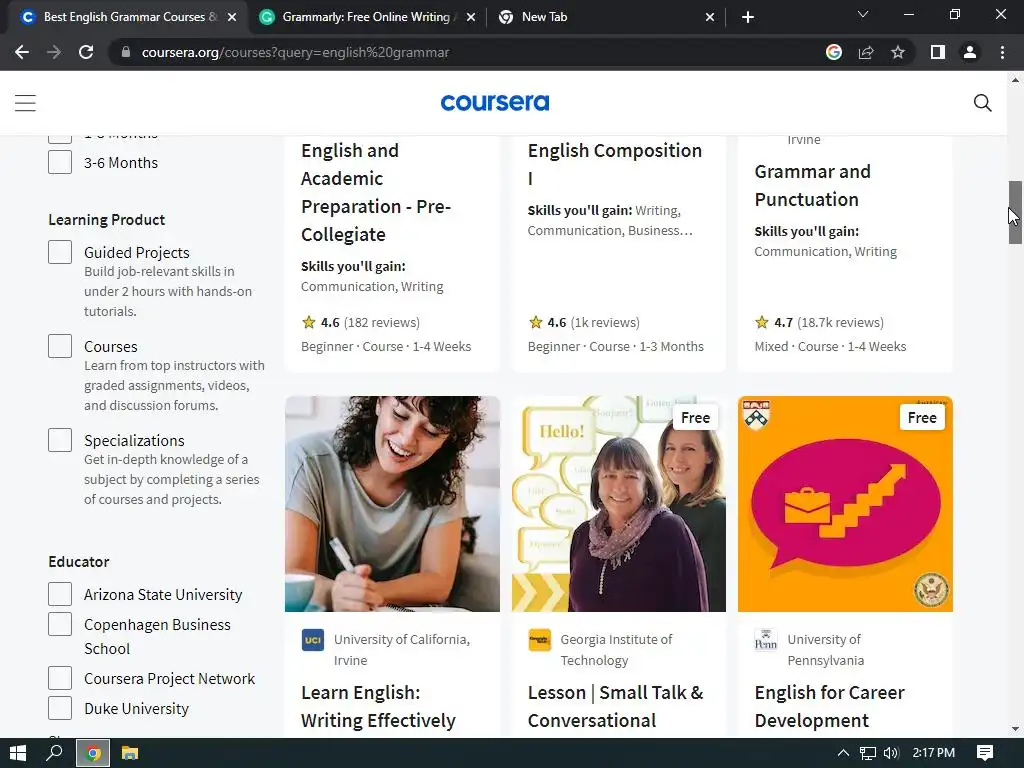Click the woman writing course thumbnail
The height and width of the screenshot is (768, 1024).
coord(392,504)
